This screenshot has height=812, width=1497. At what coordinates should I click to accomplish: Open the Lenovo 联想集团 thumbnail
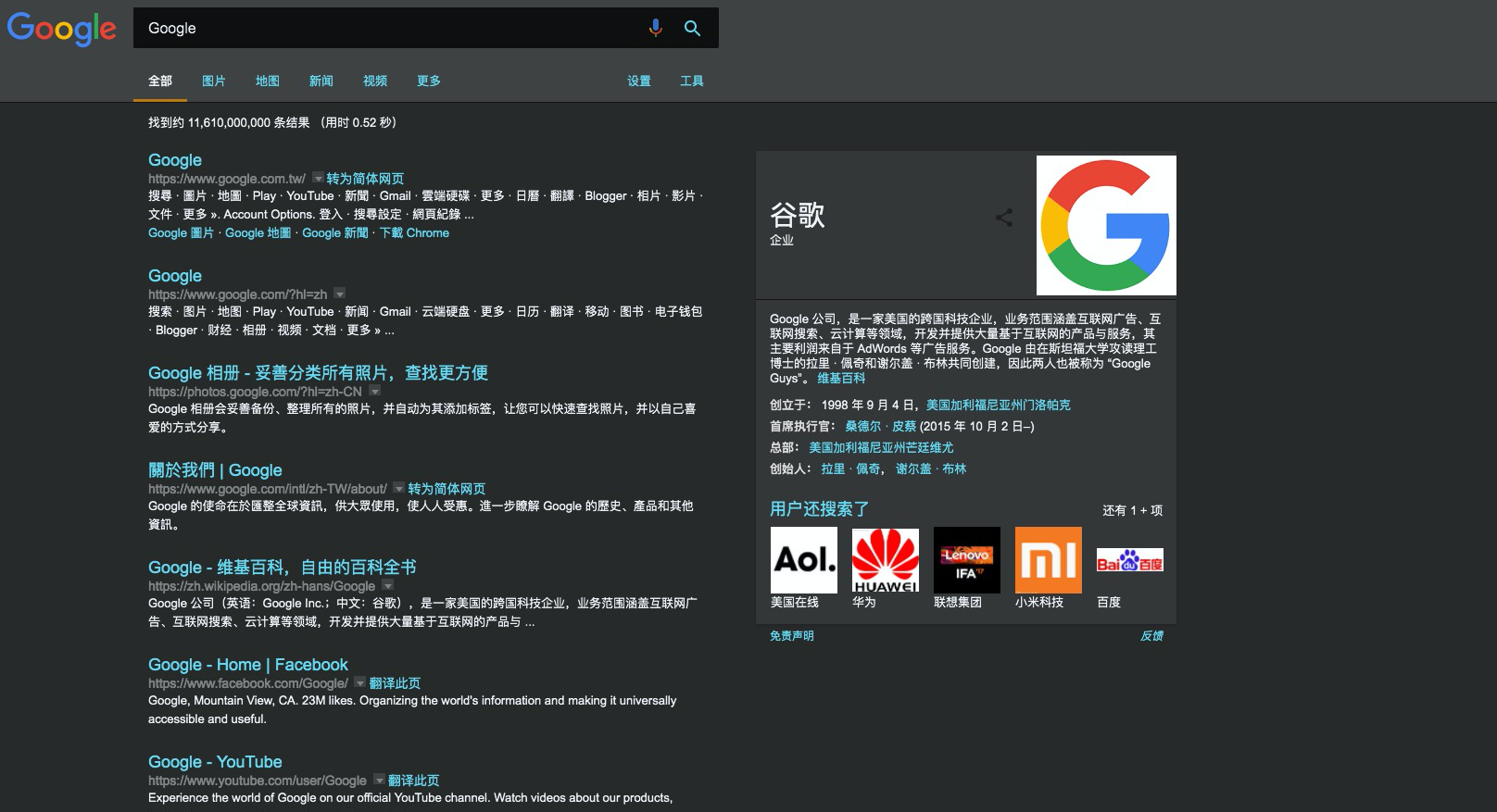coord(967,560)
